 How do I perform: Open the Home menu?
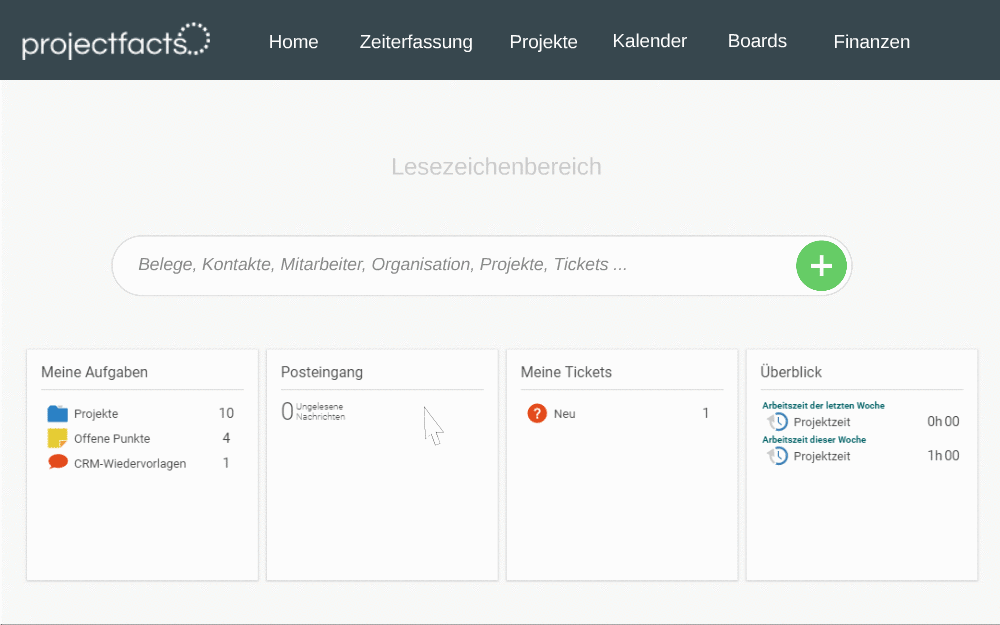click(x=293, y=41)
